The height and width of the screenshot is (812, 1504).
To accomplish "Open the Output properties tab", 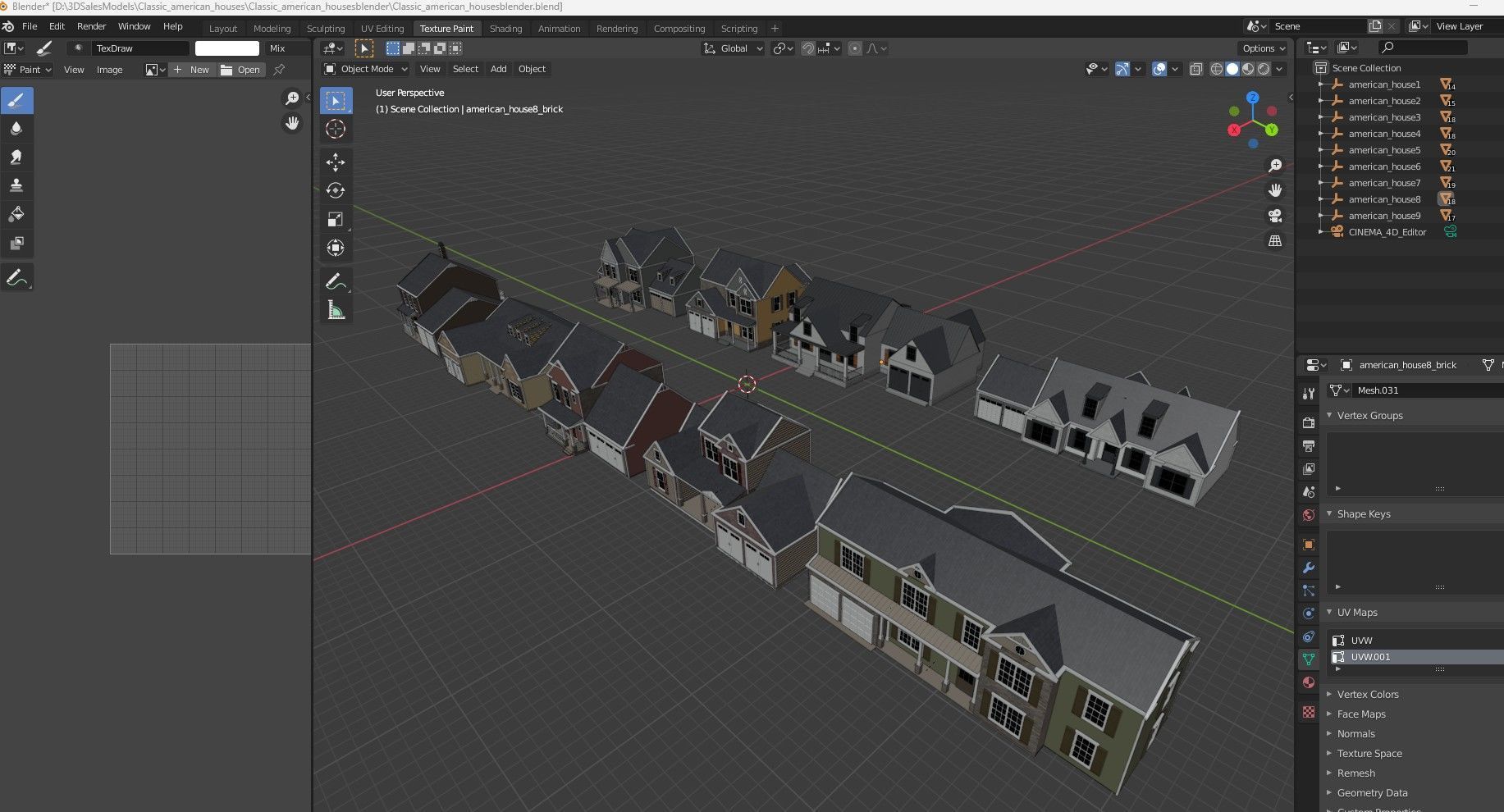I will (1309, 445).
